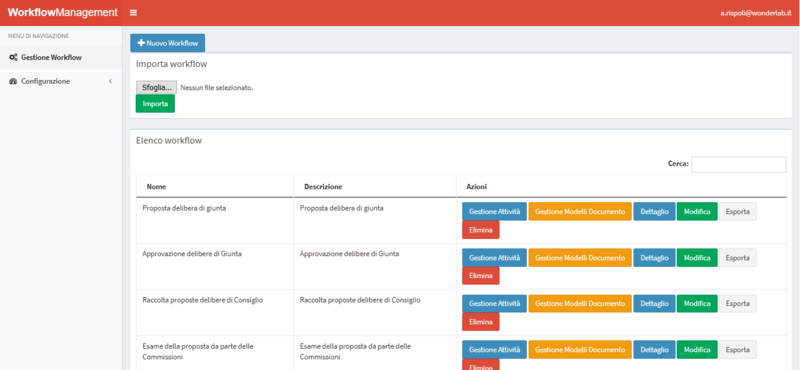Click Elimina for Raccolta proposte delibere di Consiglio
This screenshot has width=800, height=370.
pos(481,322)
